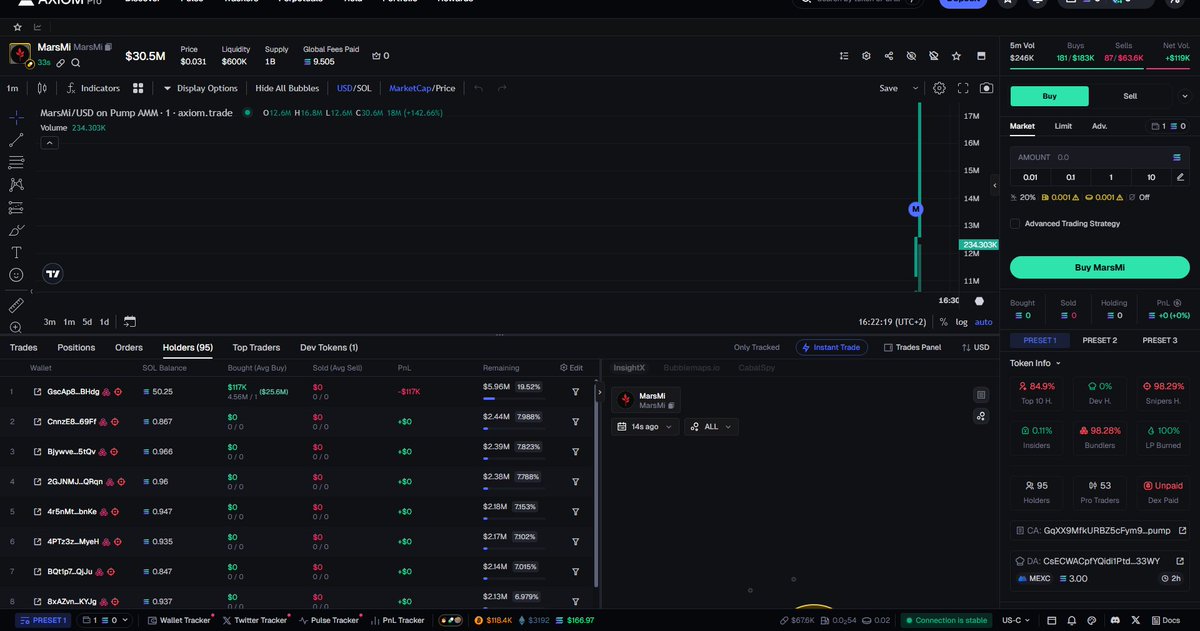Collapse the chart legend chevron
This screenshot has width=1200, height=631.
click(49, 143)
